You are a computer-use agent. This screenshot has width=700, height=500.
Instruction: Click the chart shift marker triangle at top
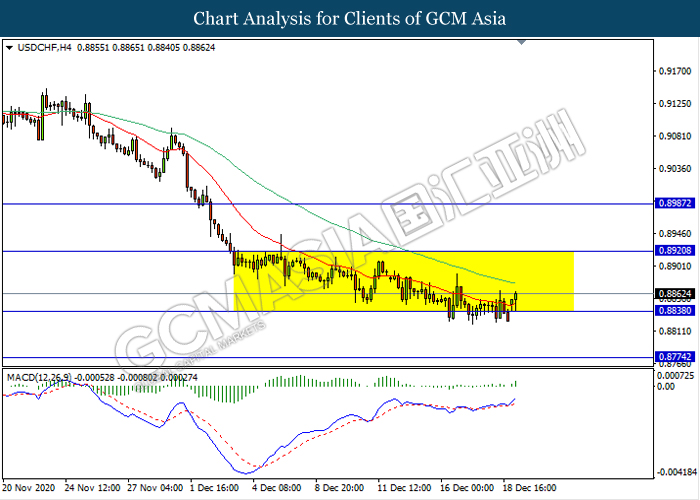point(521,42)
